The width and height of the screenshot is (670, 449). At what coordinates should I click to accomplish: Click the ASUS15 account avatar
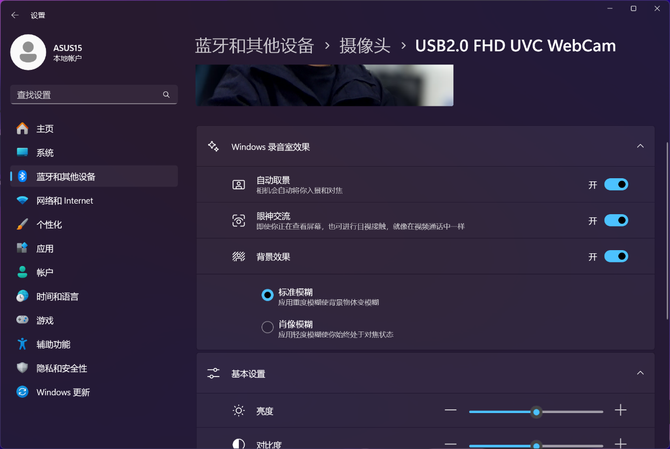coord(28,52)
